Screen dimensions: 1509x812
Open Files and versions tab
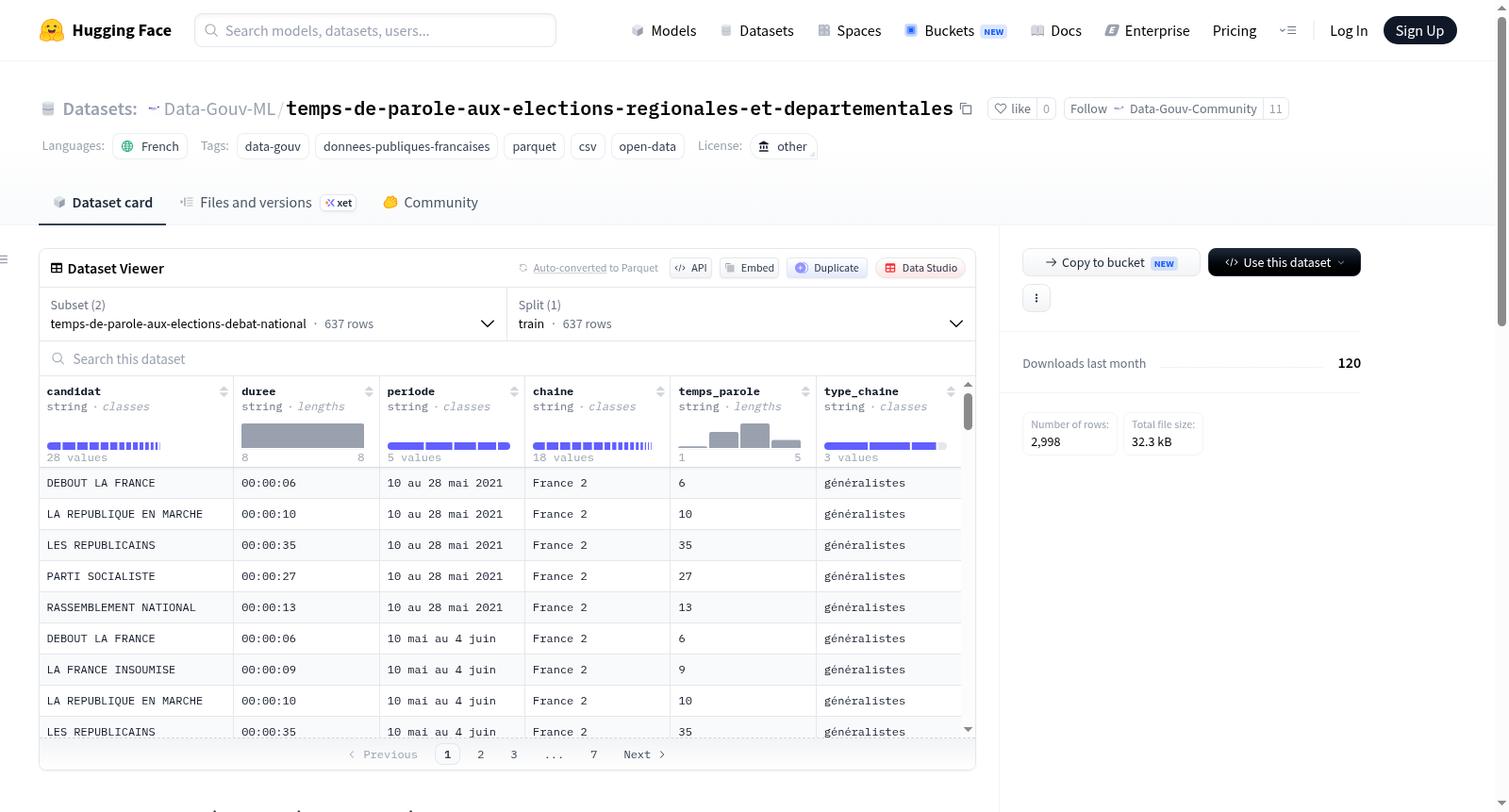(x=268, y=203)
